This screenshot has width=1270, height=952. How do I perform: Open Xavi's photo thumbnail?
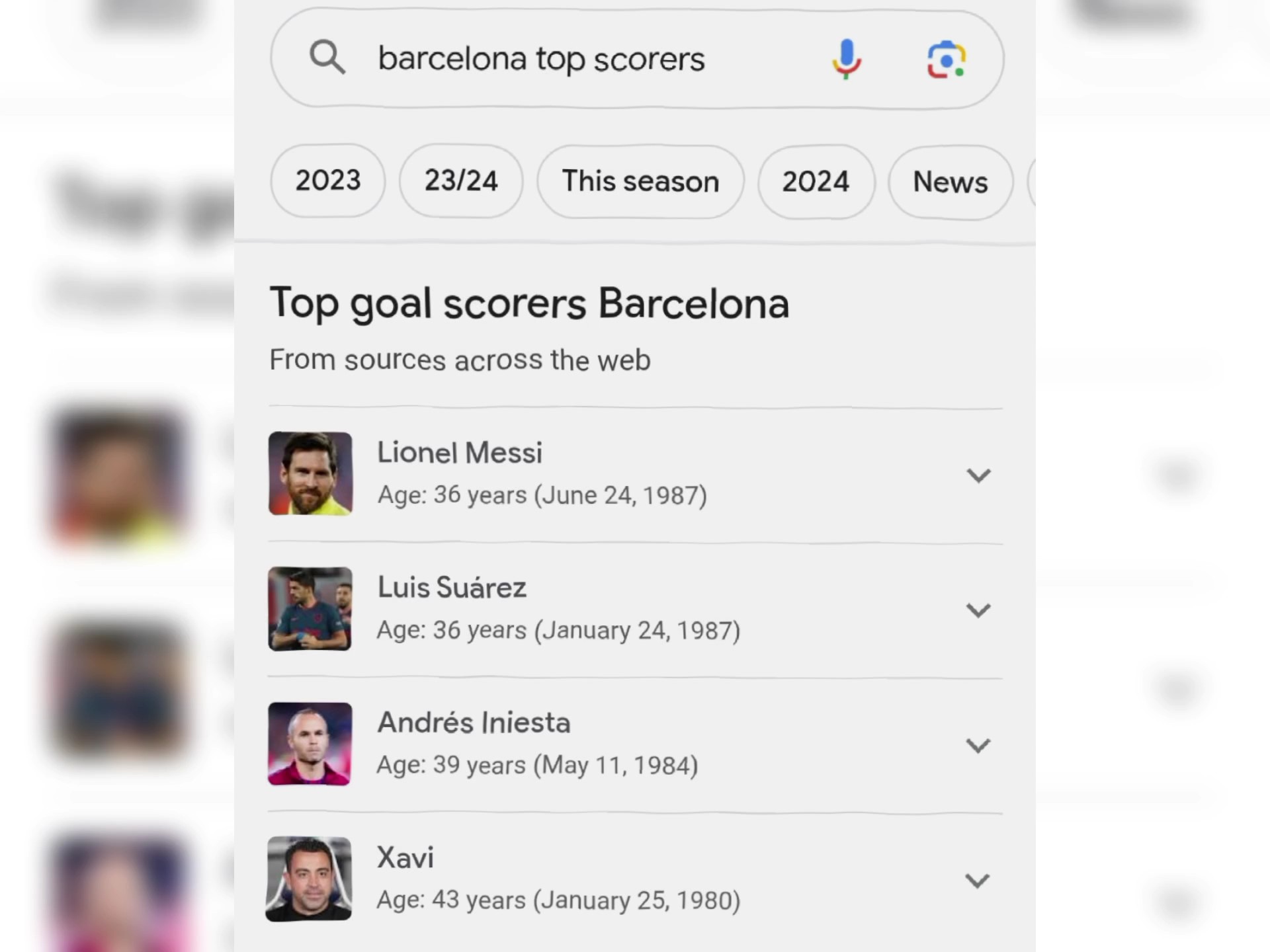point(309,879)
